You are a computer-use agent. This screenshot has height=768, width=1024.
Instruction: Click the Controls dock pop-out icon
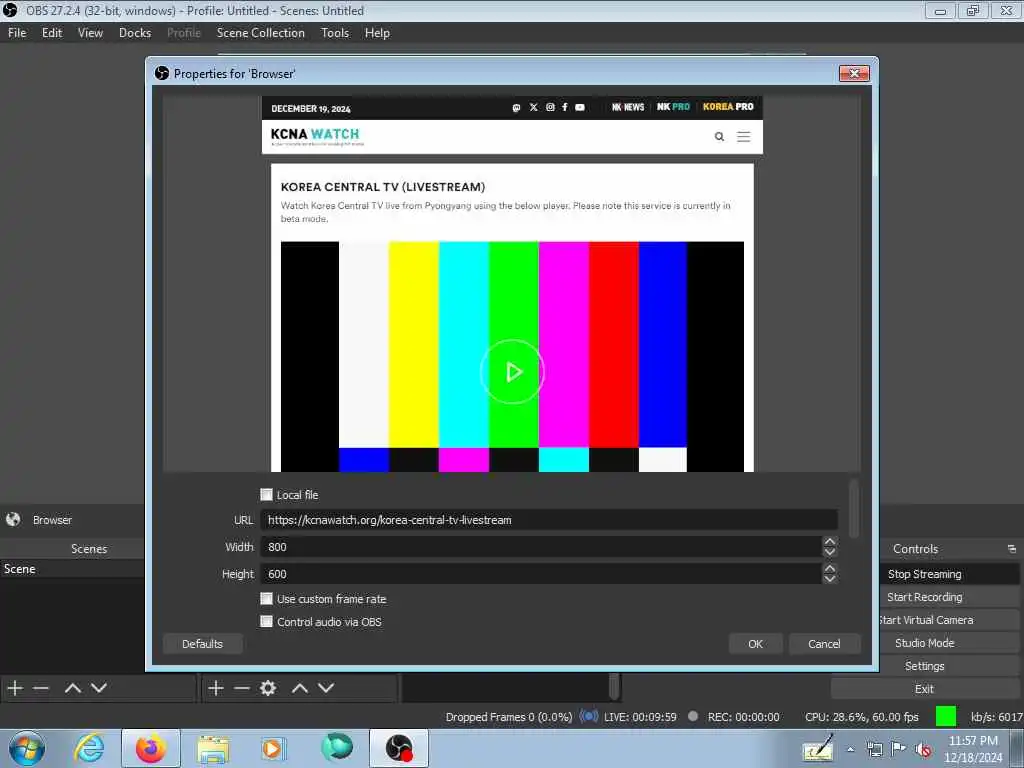pyautogui.click(x=1011, y=549)
